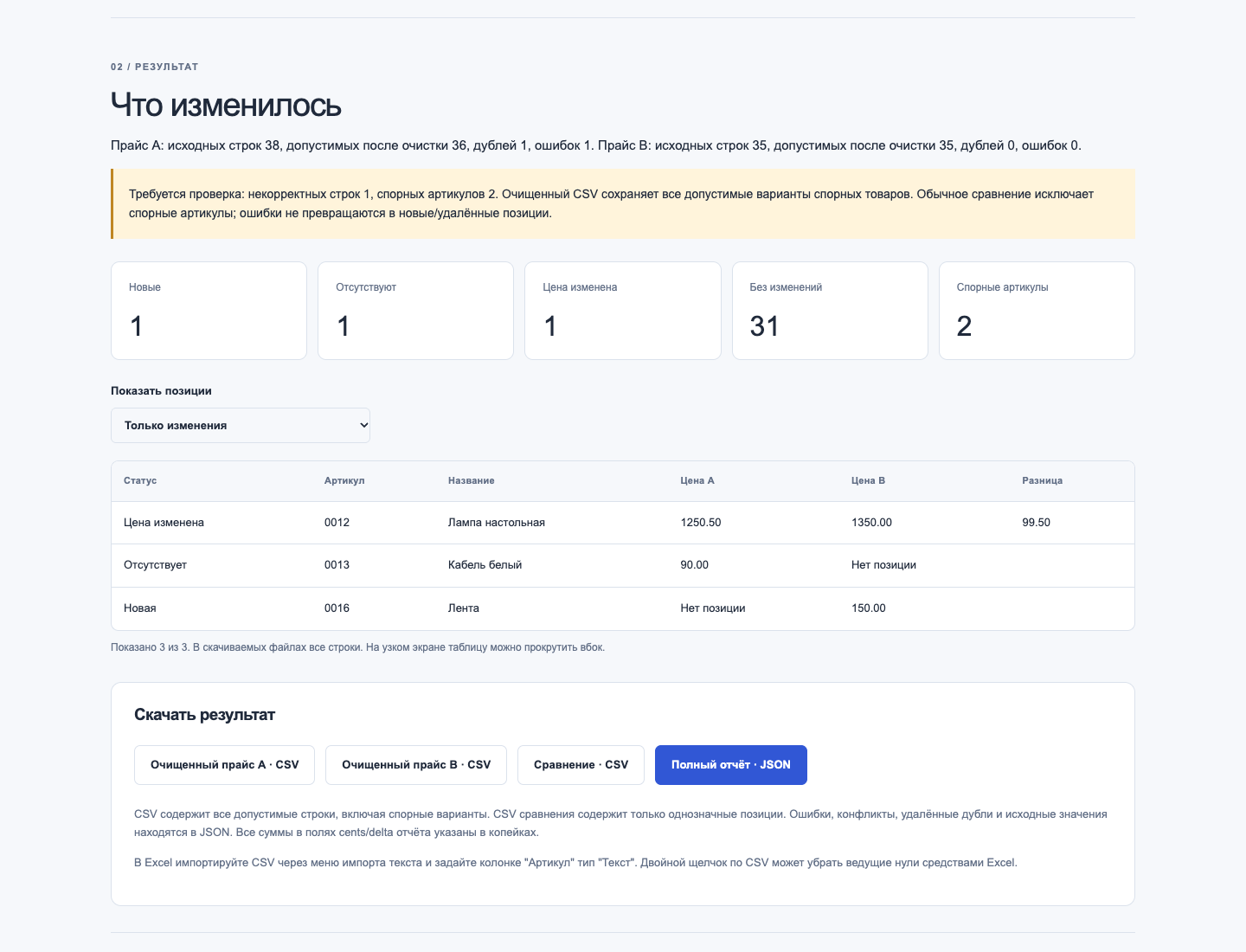This screenshot has height=952, width=1246.
Task: Click the difference value "99.50"
Action: [x=1036, y=523]
